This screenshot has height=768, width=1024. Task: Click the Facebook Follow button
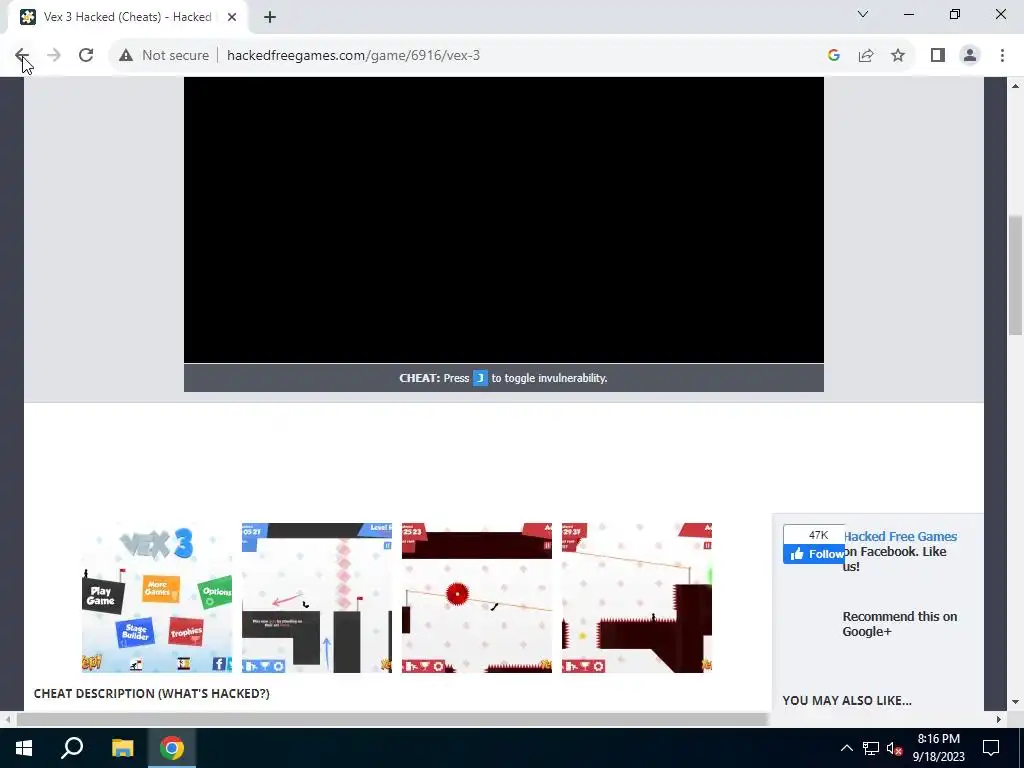point(814,554)
